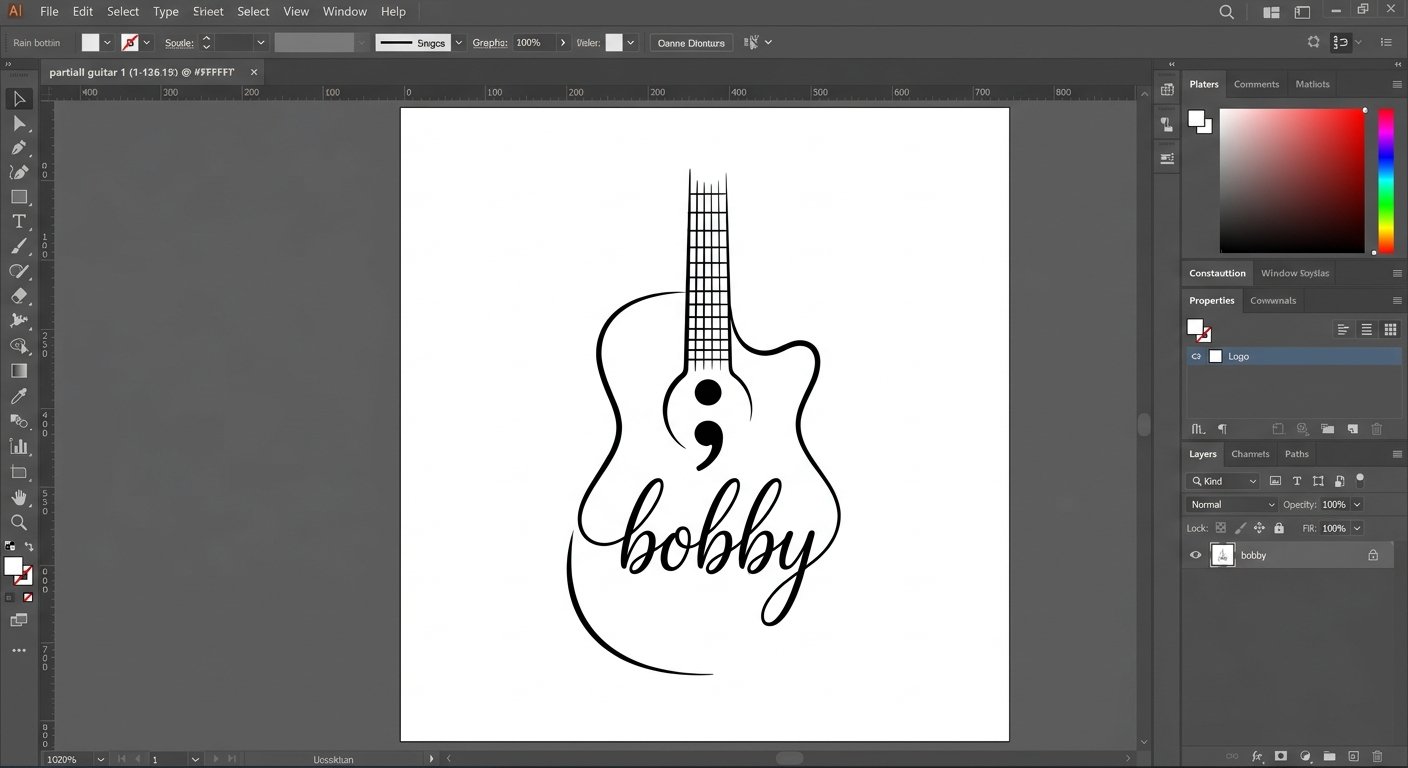Open the Arrange Documents icon
The height and width of the screenshot is (768, 1408).
(1272, 12)
